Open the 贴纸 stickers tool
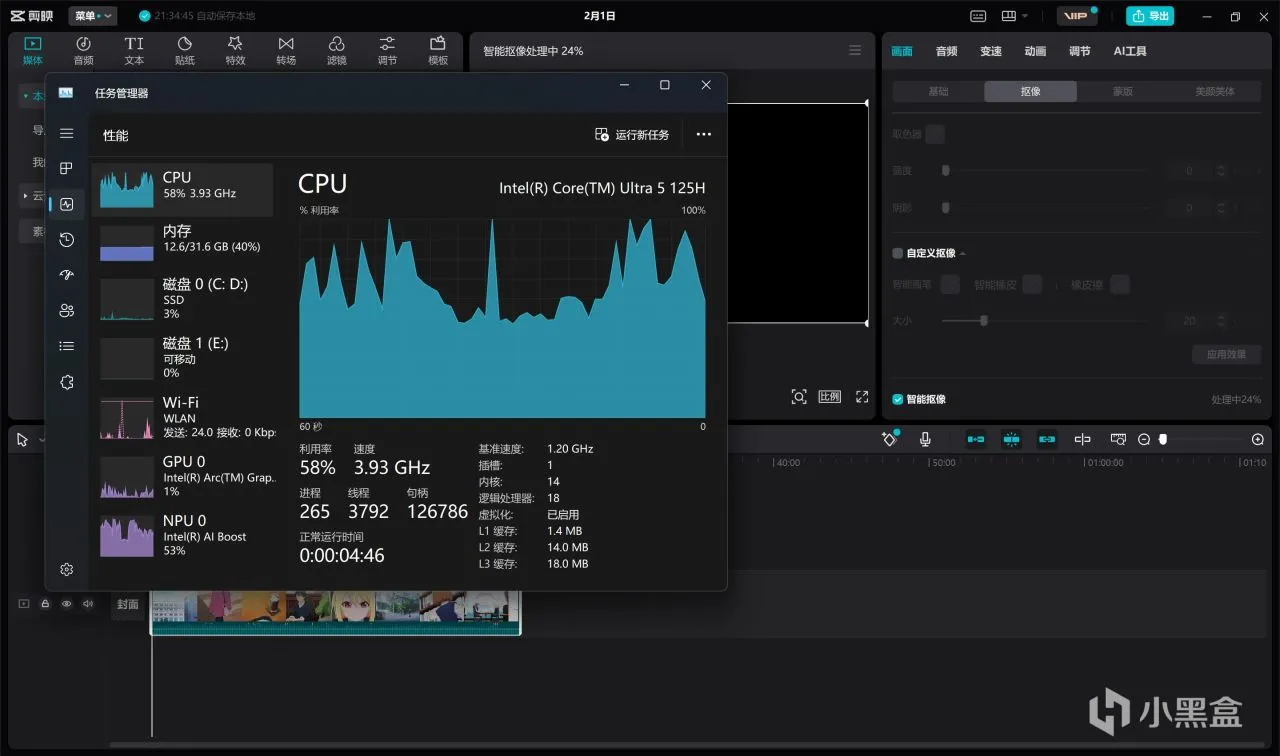The image size is (1280, 756). click(185, 51)
